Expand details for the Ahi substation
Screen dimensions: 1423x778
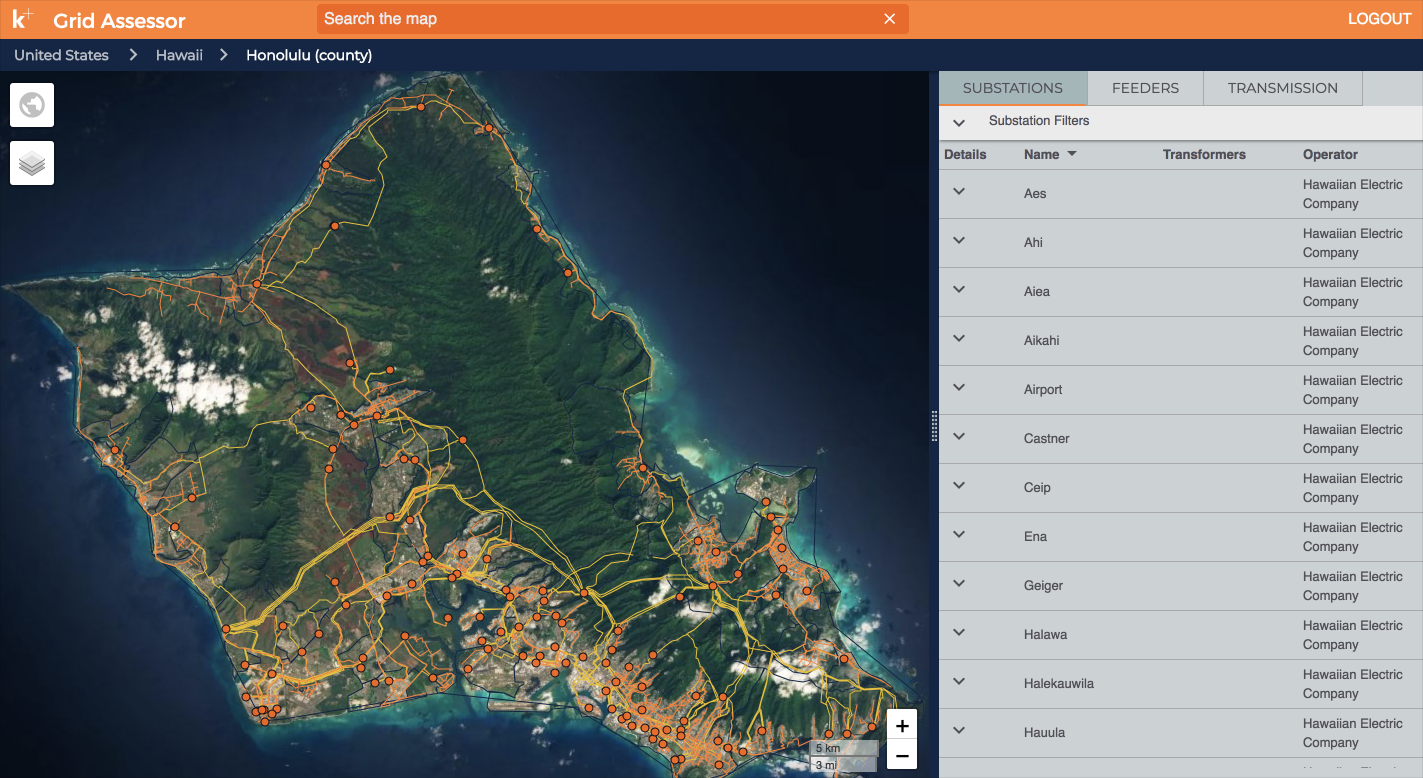tap(959, 241)
